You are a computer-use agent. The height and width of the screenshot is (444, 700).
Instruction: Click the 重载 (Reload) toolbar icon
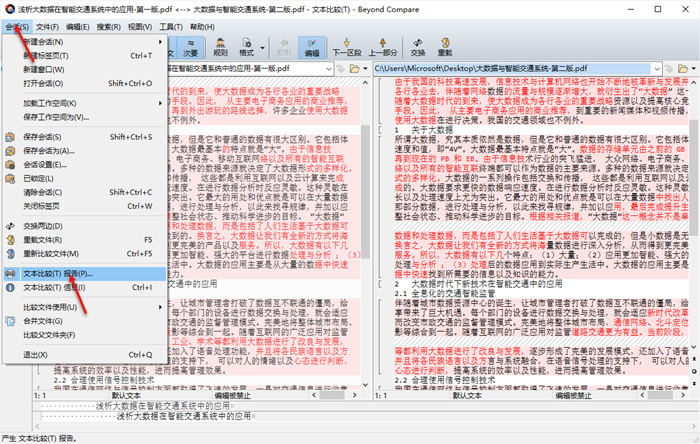coord(445,47)
